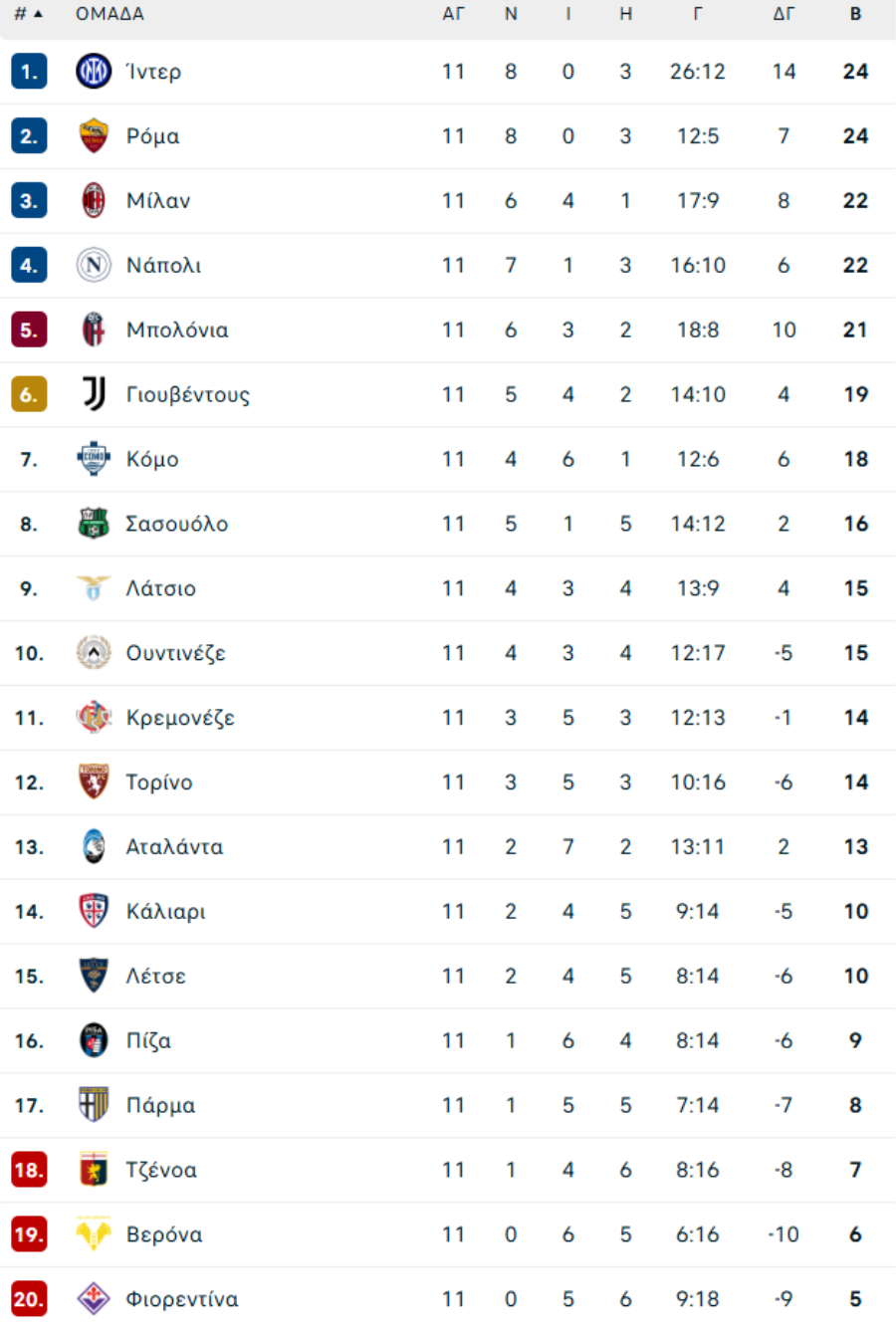Open the Μπολόνια team link
The image size is (896, 1331).
[x=177, y=331]
